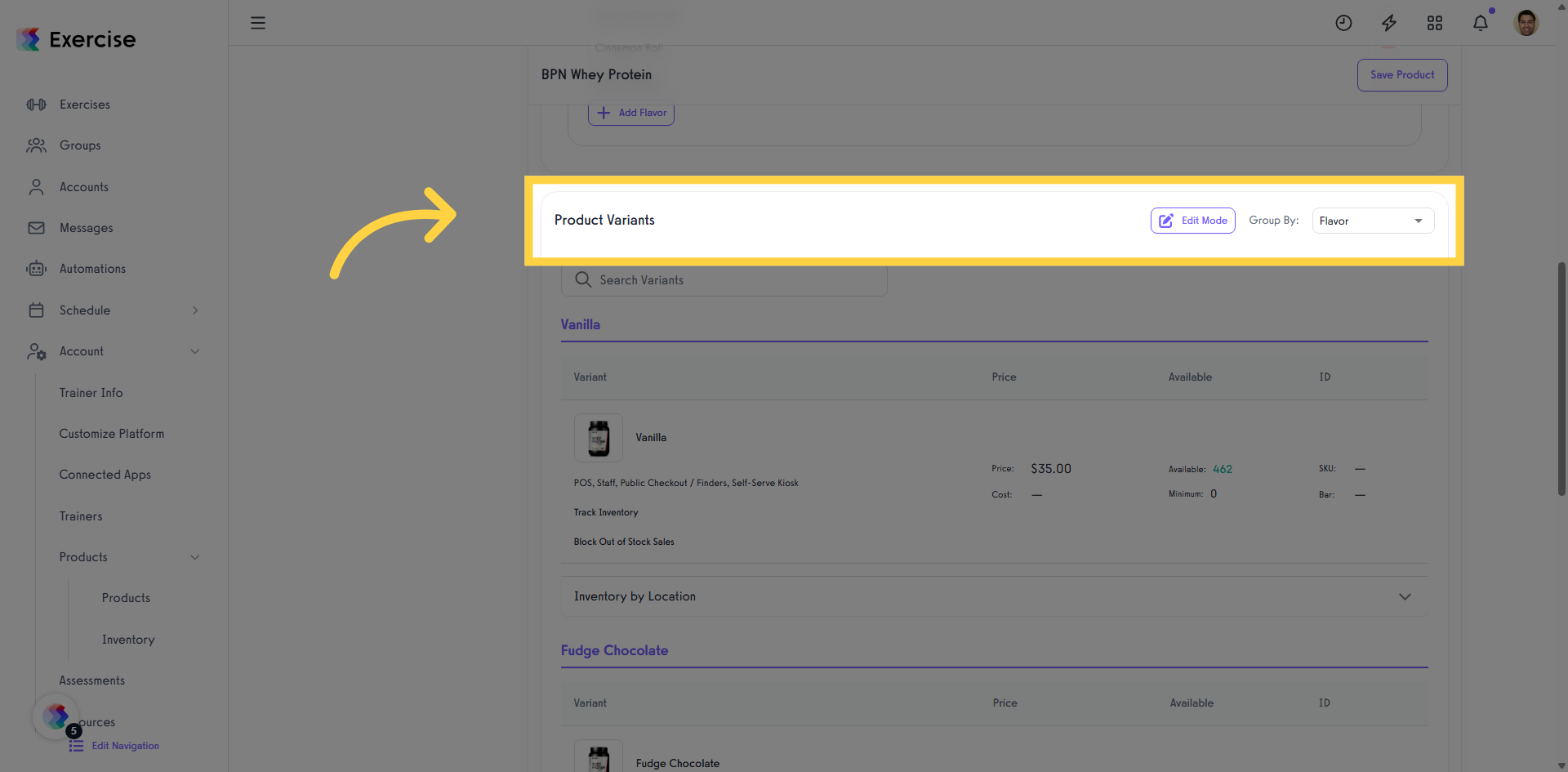Click the Add Flavor button

pyautogui.click(x=631, y=113)
